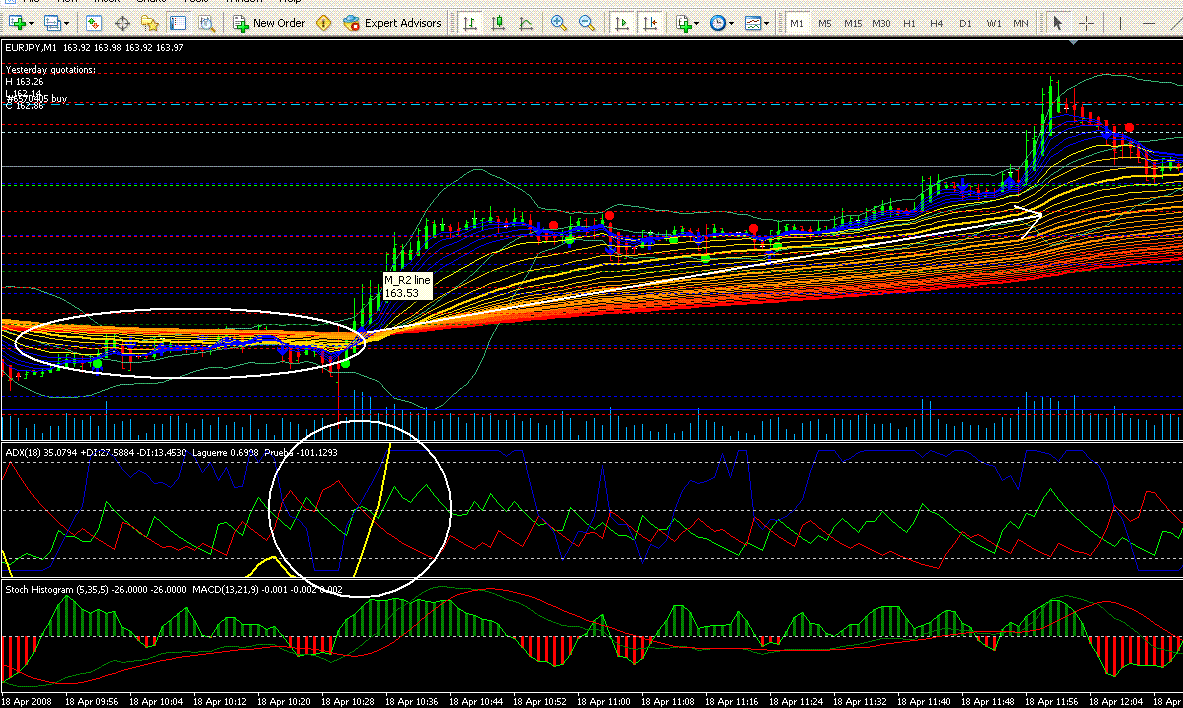Zoom in on the chart

tap(558, 23)
